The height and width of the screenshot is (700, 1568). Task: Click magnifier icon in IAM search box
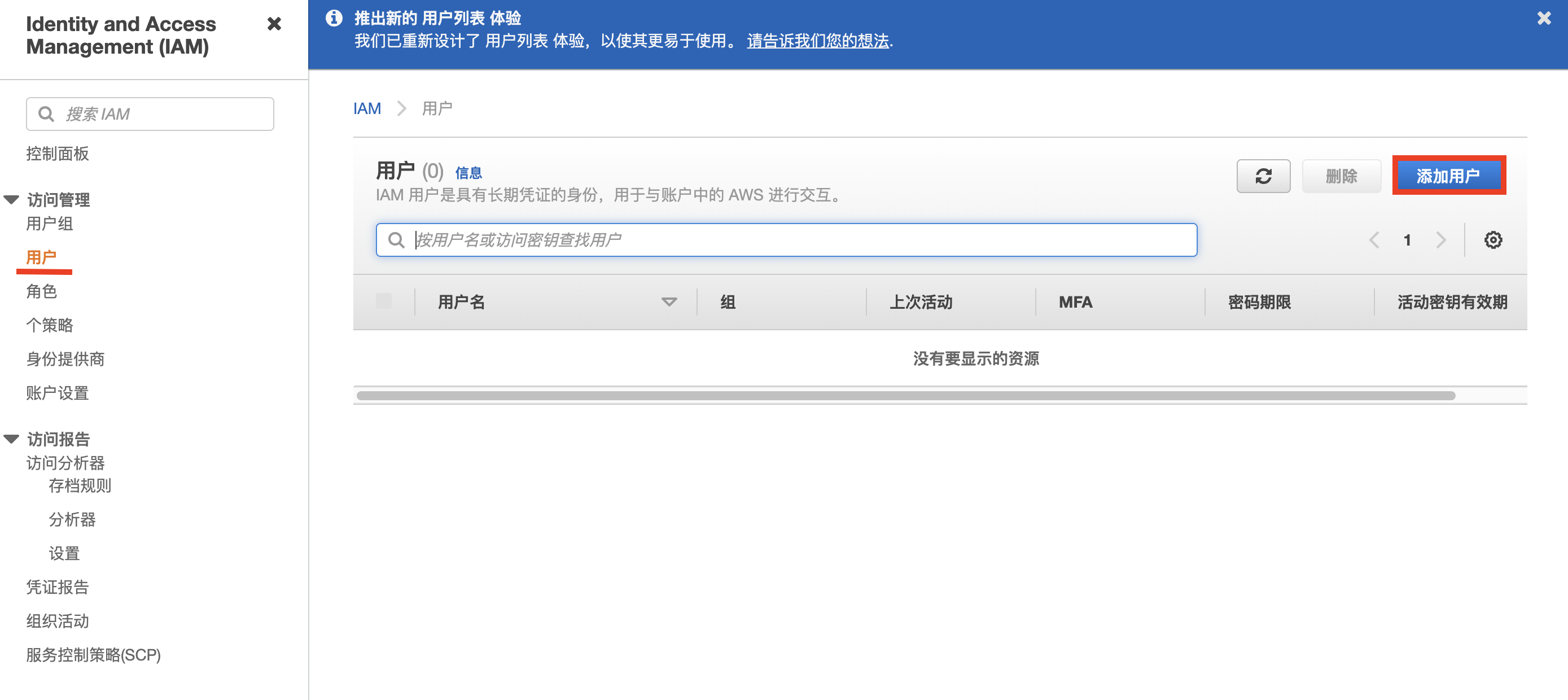(x=46, y=114)
